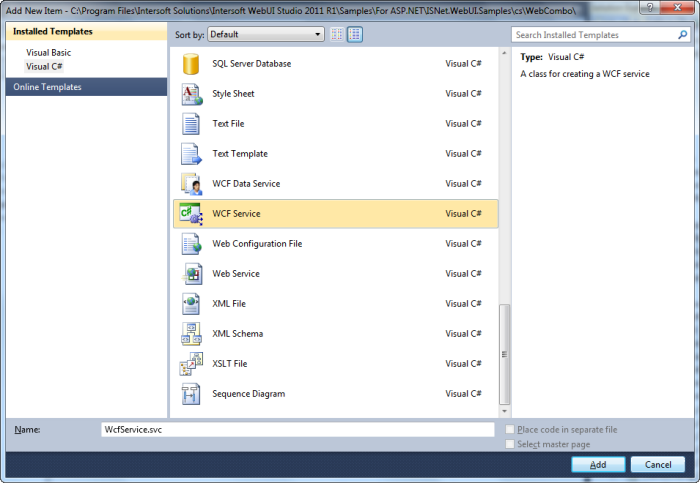
Task: Pick the Text File template icon
Action: pos(191,124)
